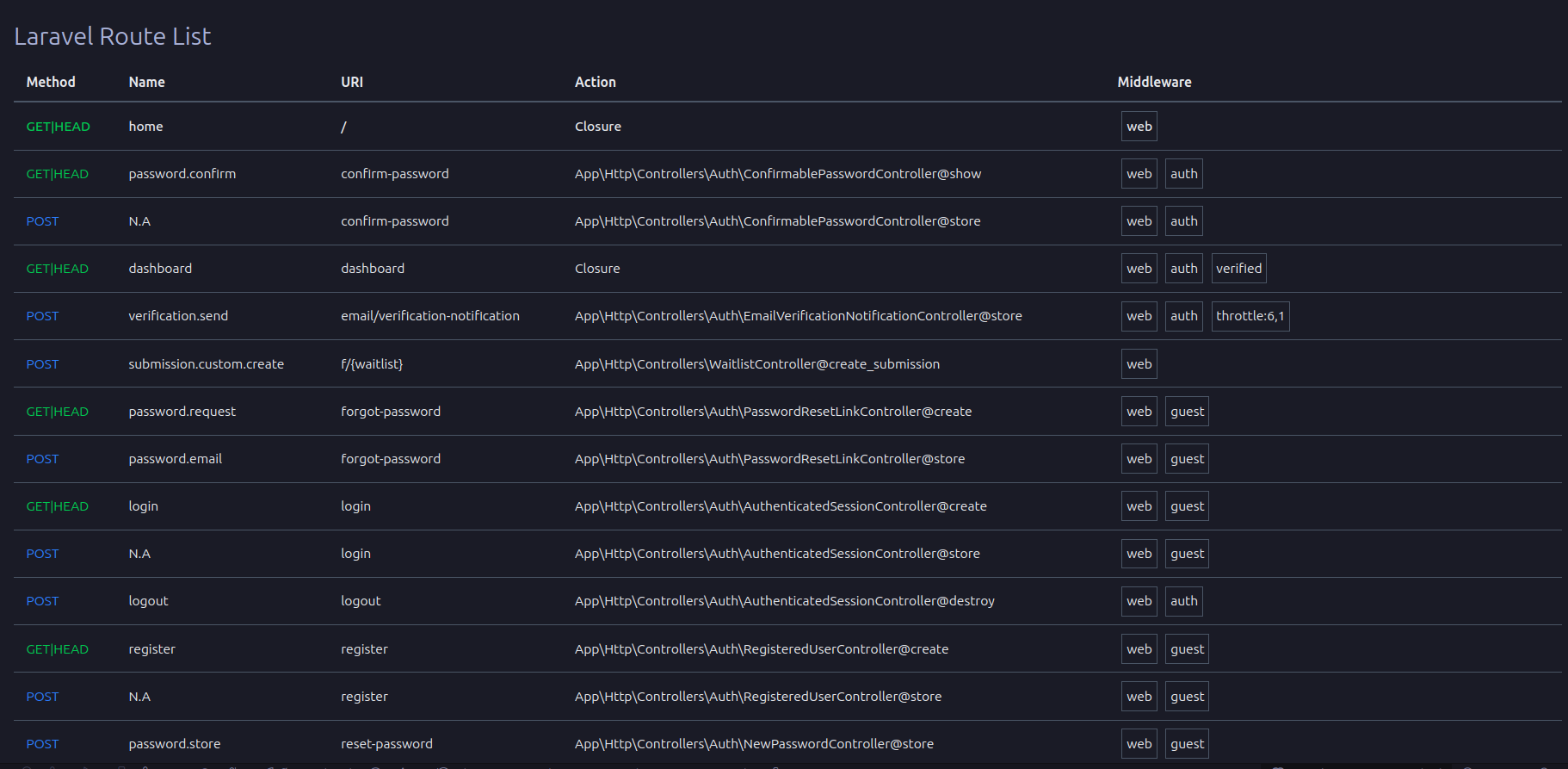Screen dimensions: 1568x769
Task: Click auth badge in logout row
Action: point(1183,601)
